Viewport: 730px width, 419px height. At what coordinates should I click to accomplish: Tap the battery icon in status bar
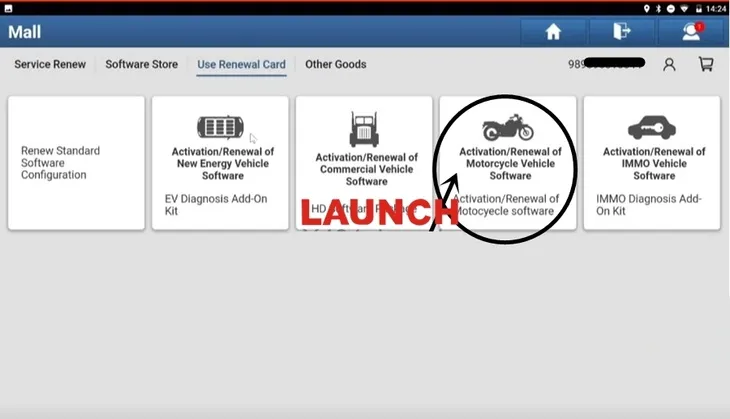click(699, 9)
